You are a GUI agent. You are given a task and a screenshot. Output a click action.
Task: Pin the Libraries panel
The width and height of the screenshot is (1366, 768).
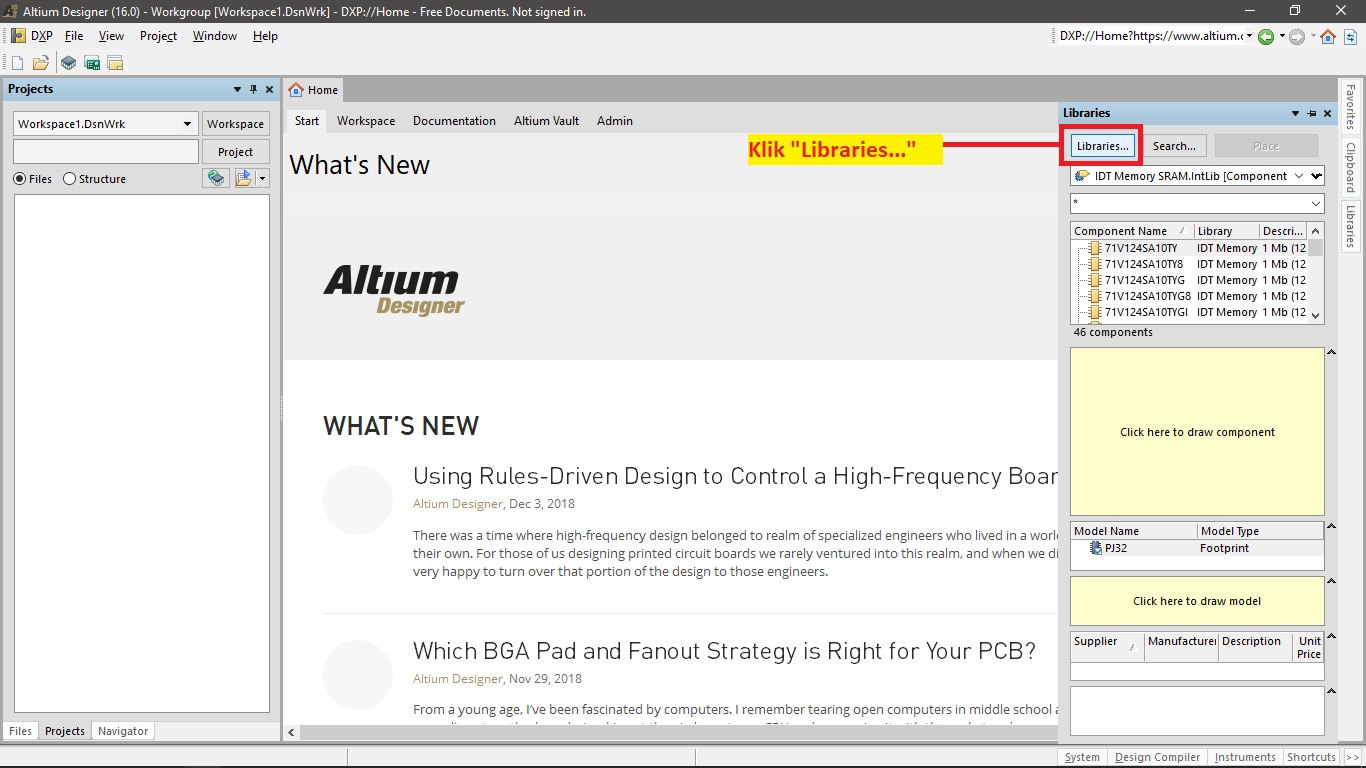coord(1312,113)
